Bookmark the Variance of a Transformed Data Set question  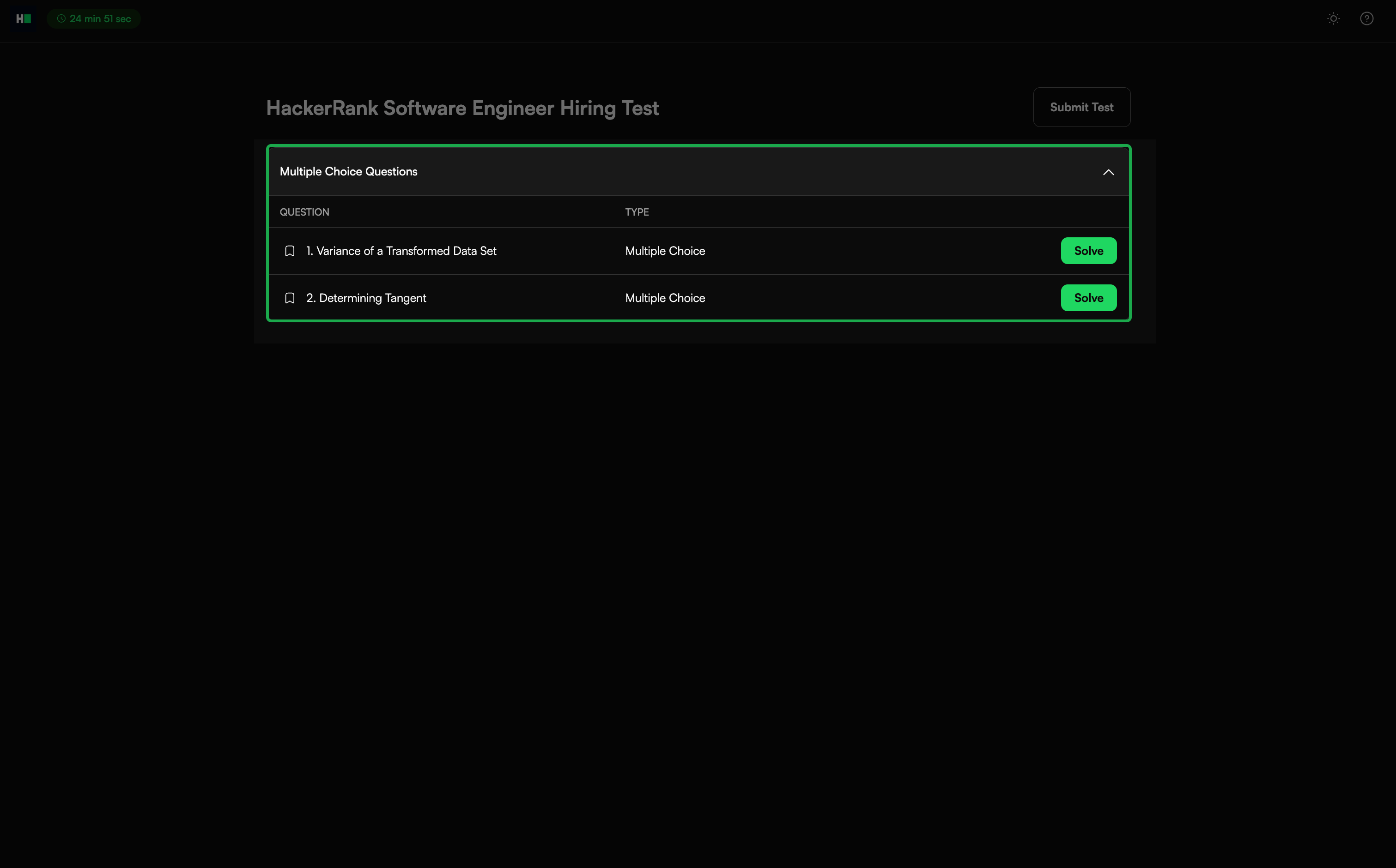pos(290,251)
